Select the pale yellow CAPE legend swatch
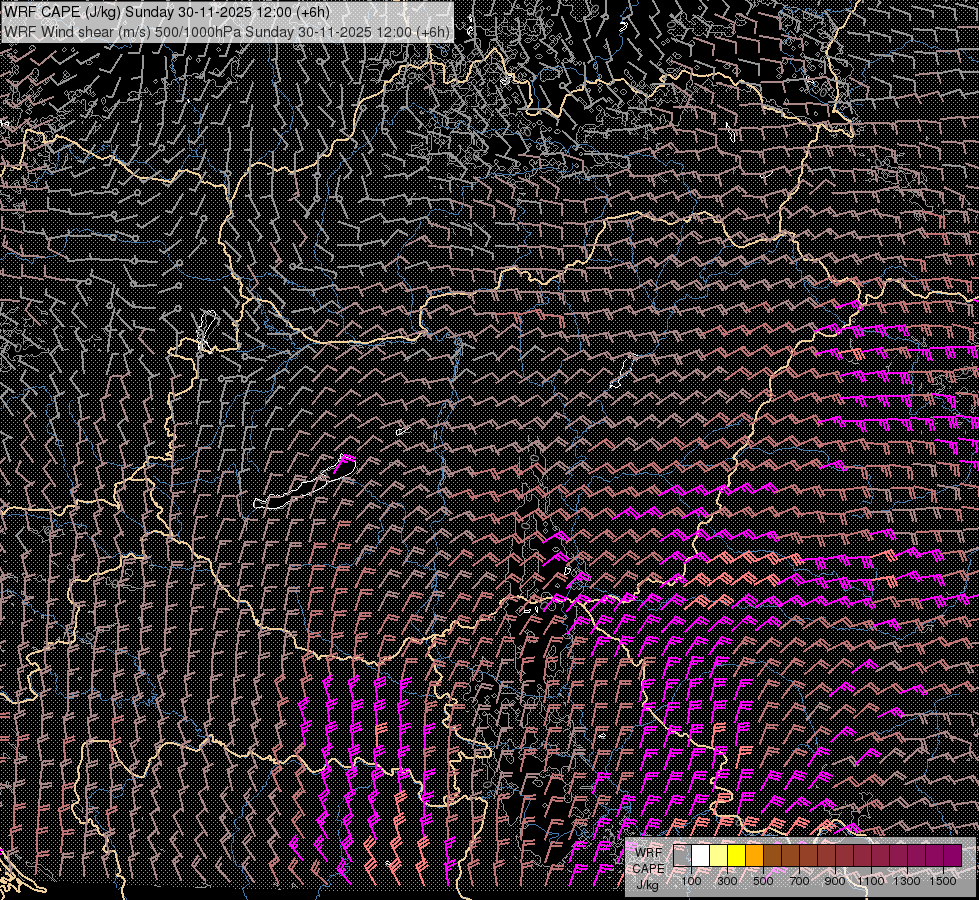Viewport: 979px width, 900px height. tap(719, 856)
